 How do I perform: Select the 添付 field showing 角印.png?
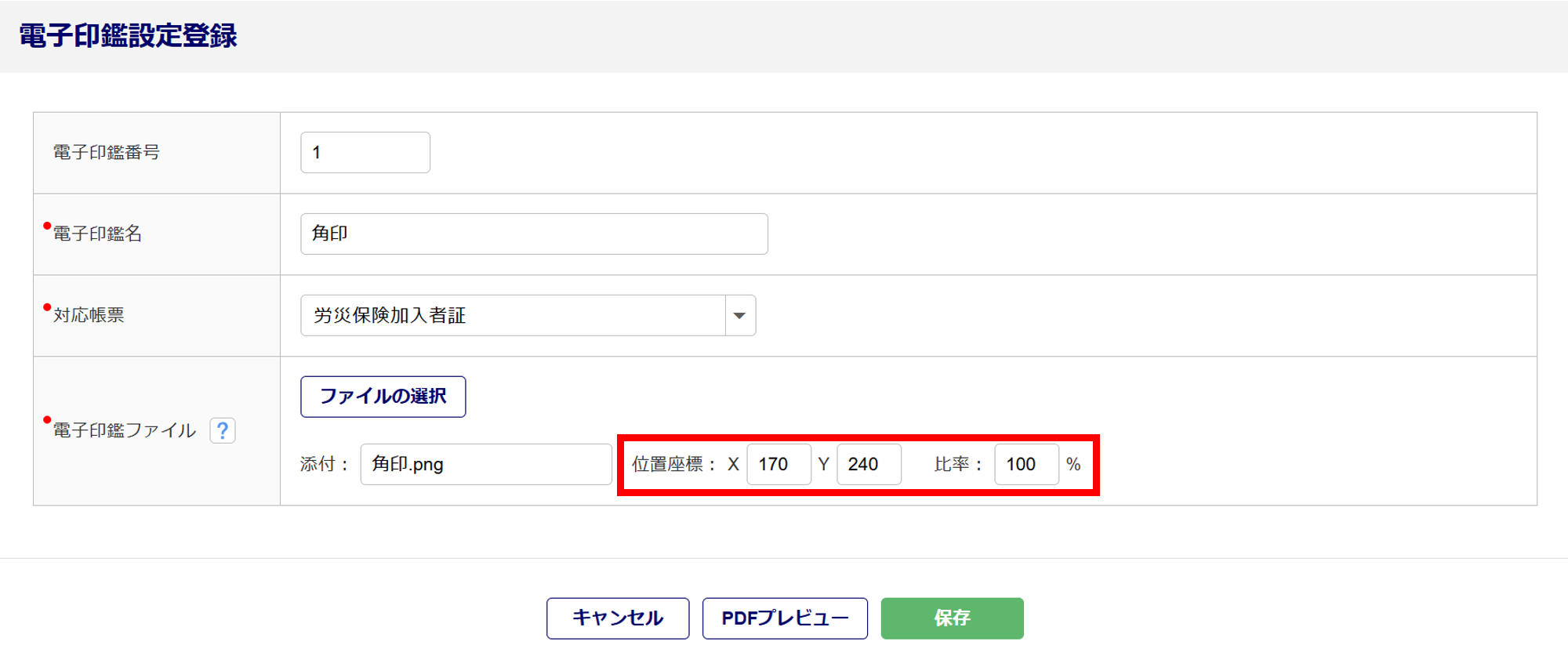point(485,465)
